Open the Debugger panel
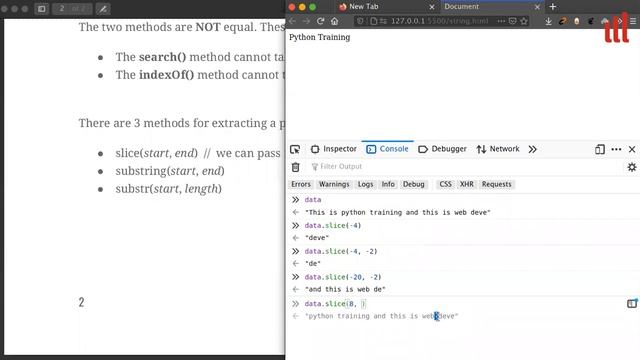This screenshot has height=360, width=640. coord(442,149)
